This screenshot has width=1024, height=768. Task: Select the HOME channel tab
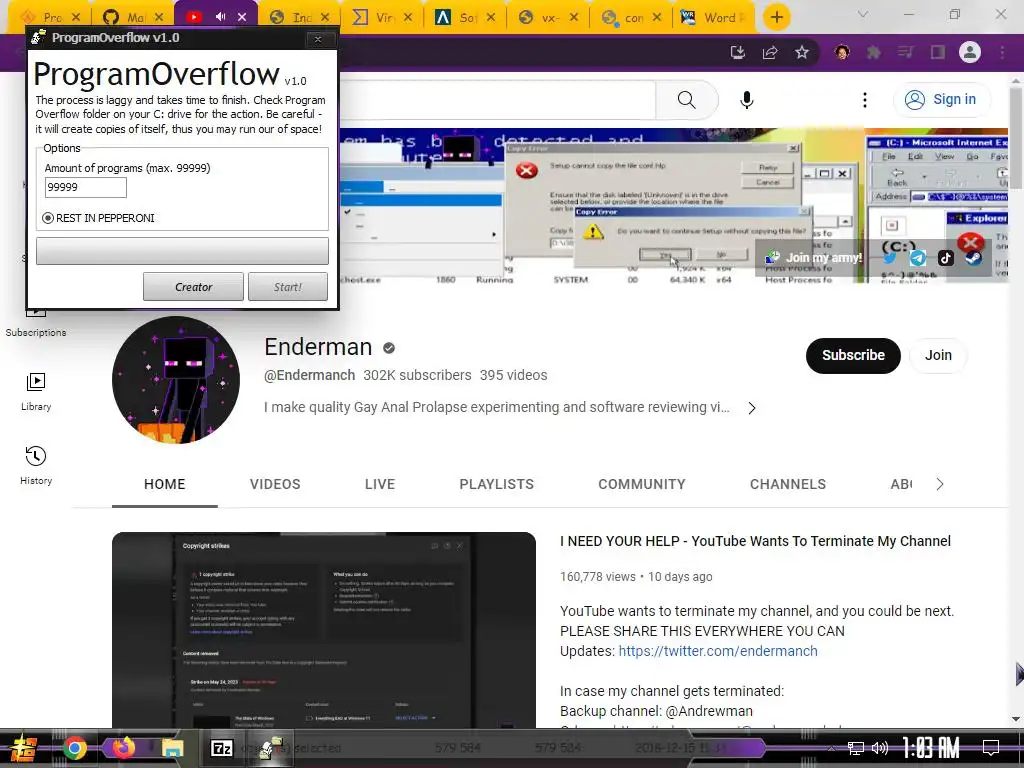point(165,485)
